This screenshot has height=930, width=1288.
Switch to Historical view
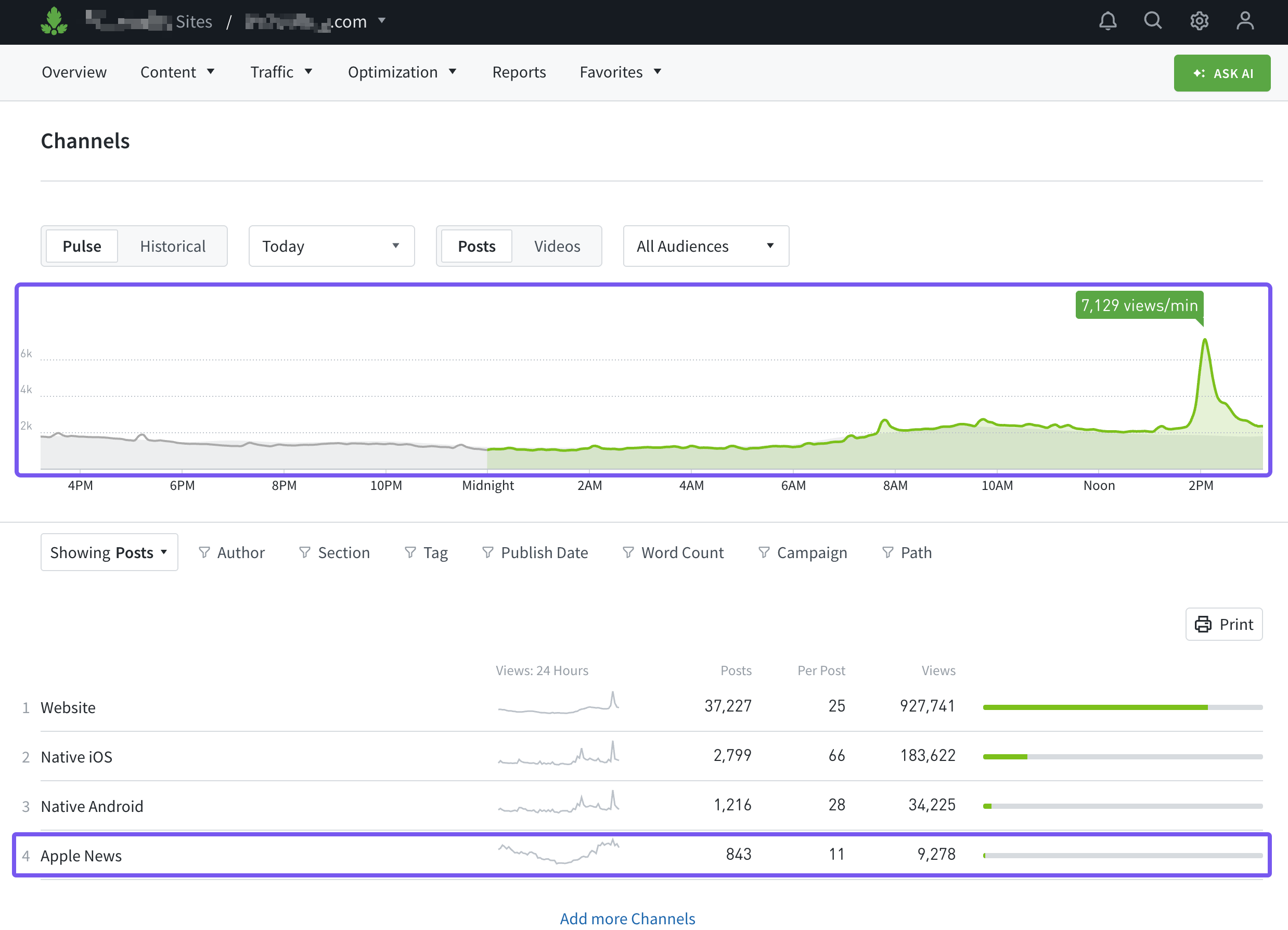[173, 246]
